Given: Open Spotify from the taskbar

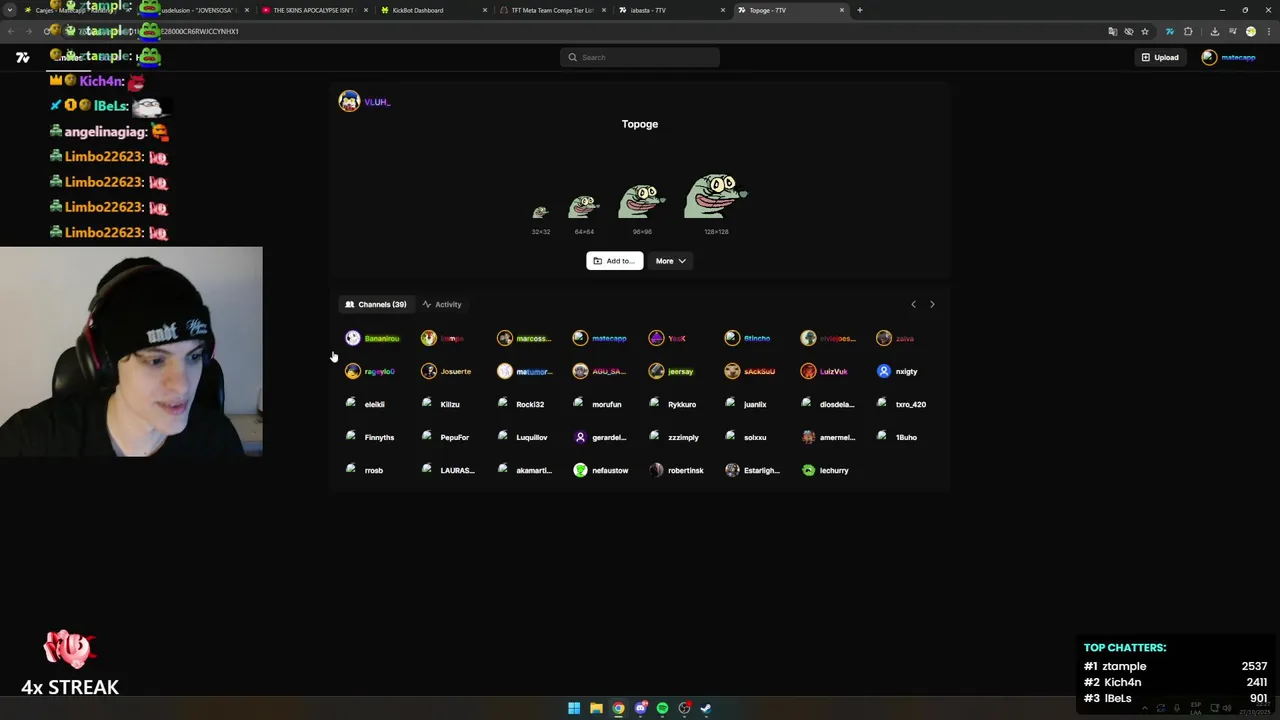Looking at the screenshot, I should point(662,708).
